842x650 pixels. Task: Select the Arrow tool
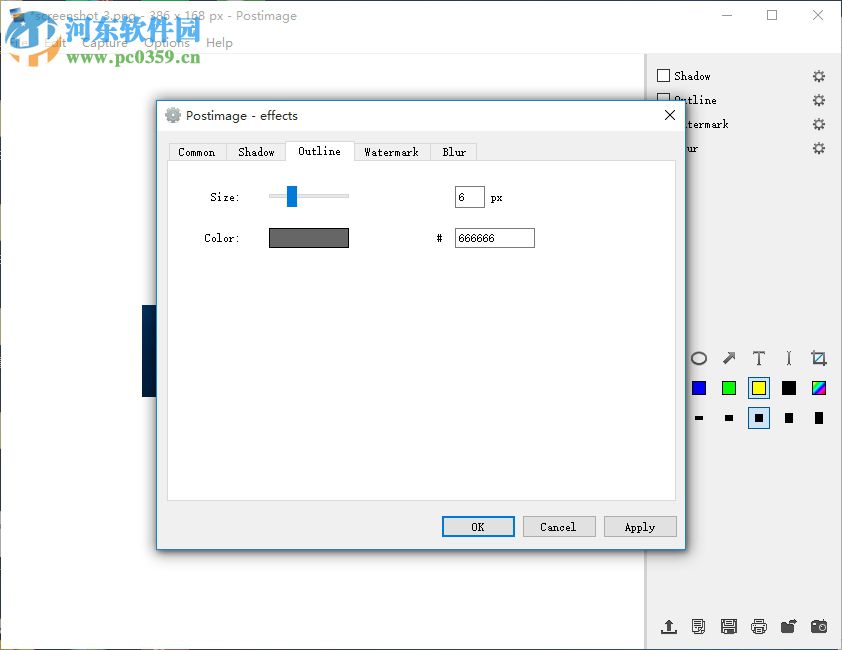coord(728,358)
